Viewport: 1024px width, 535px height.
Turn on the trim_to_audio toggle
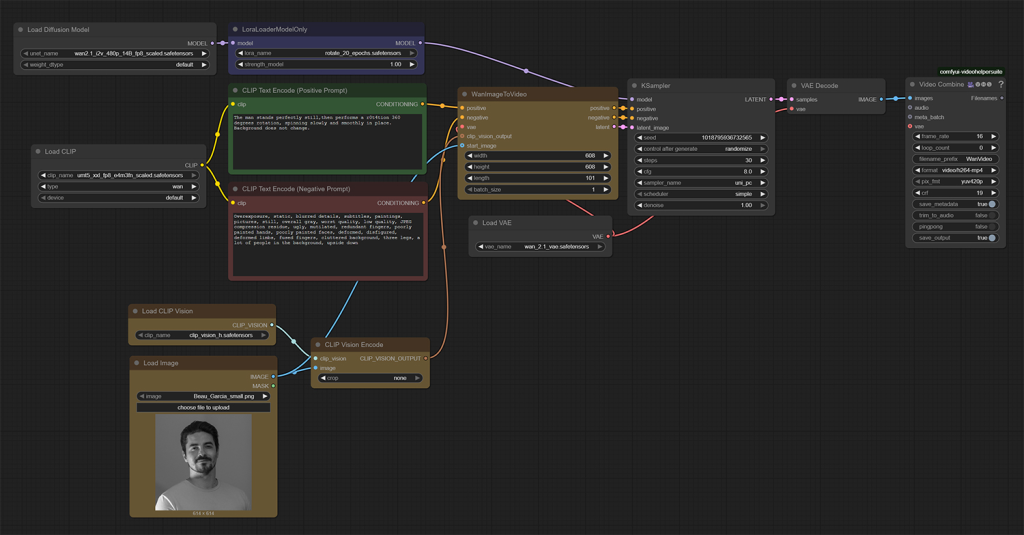tap(991, 215)
